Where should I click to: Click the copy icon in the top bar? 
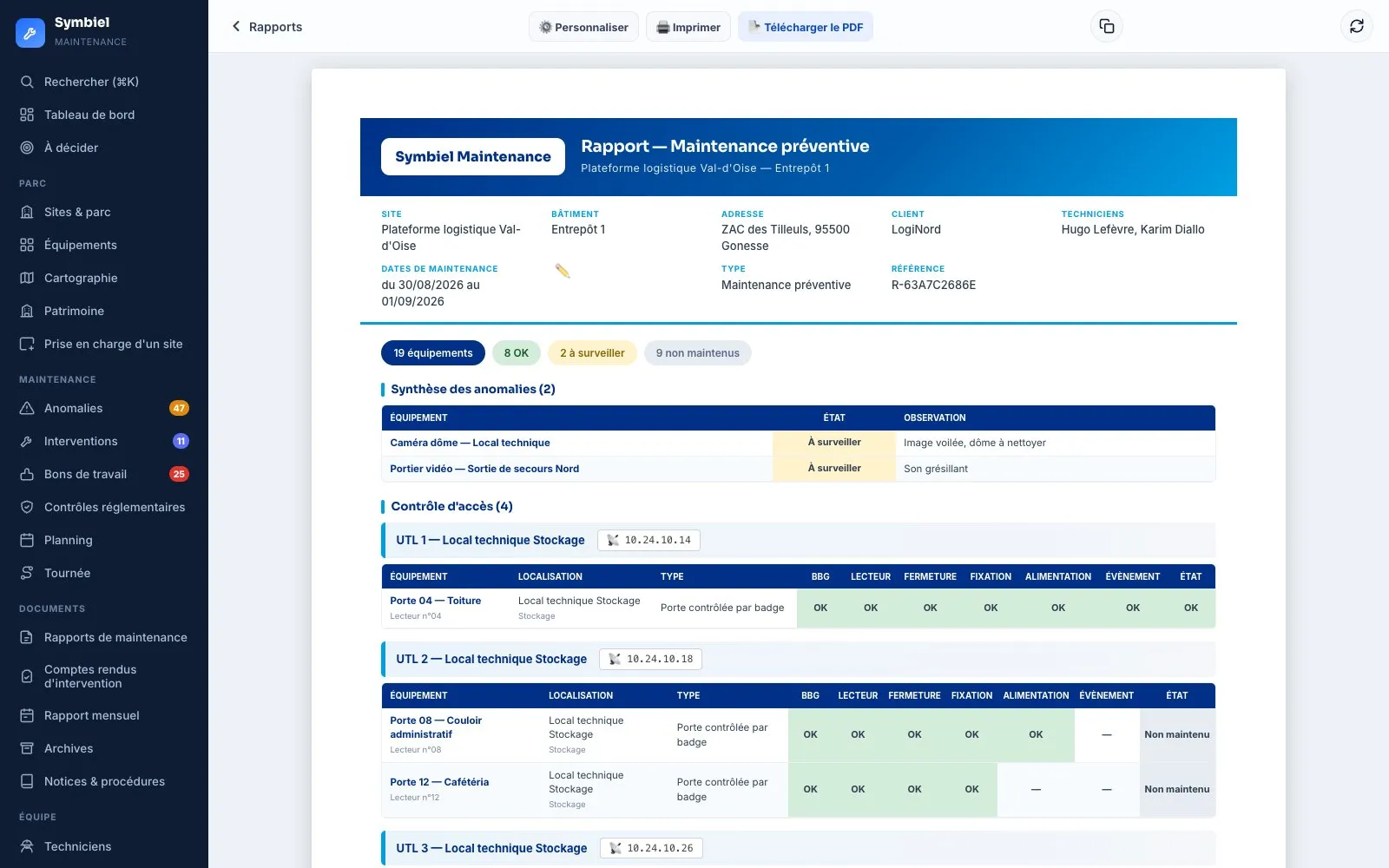[1107, 26]
